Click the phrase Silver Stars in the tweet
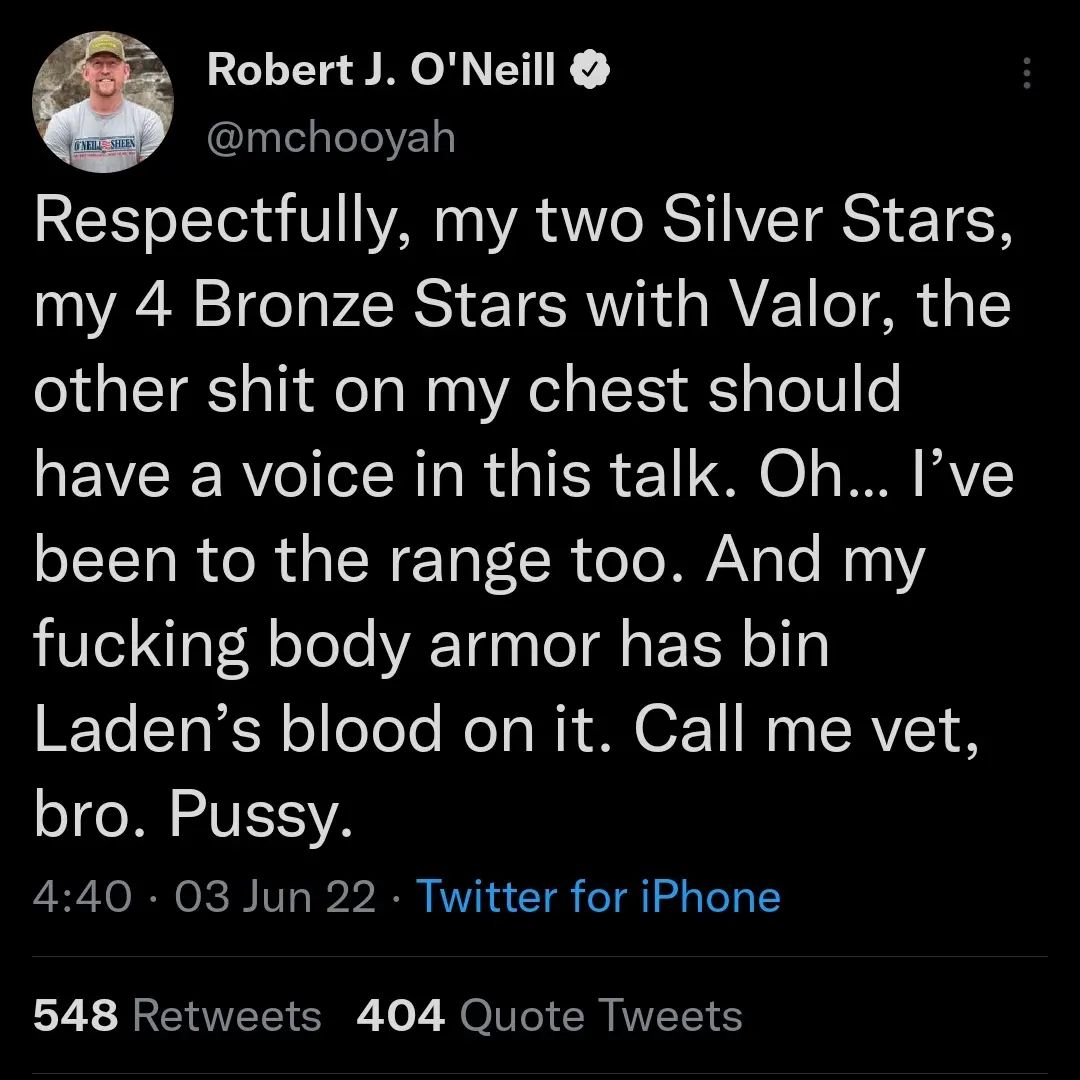Image resolution: width=1080 pixels, height=1080 pixels. (x=837, y=222)
